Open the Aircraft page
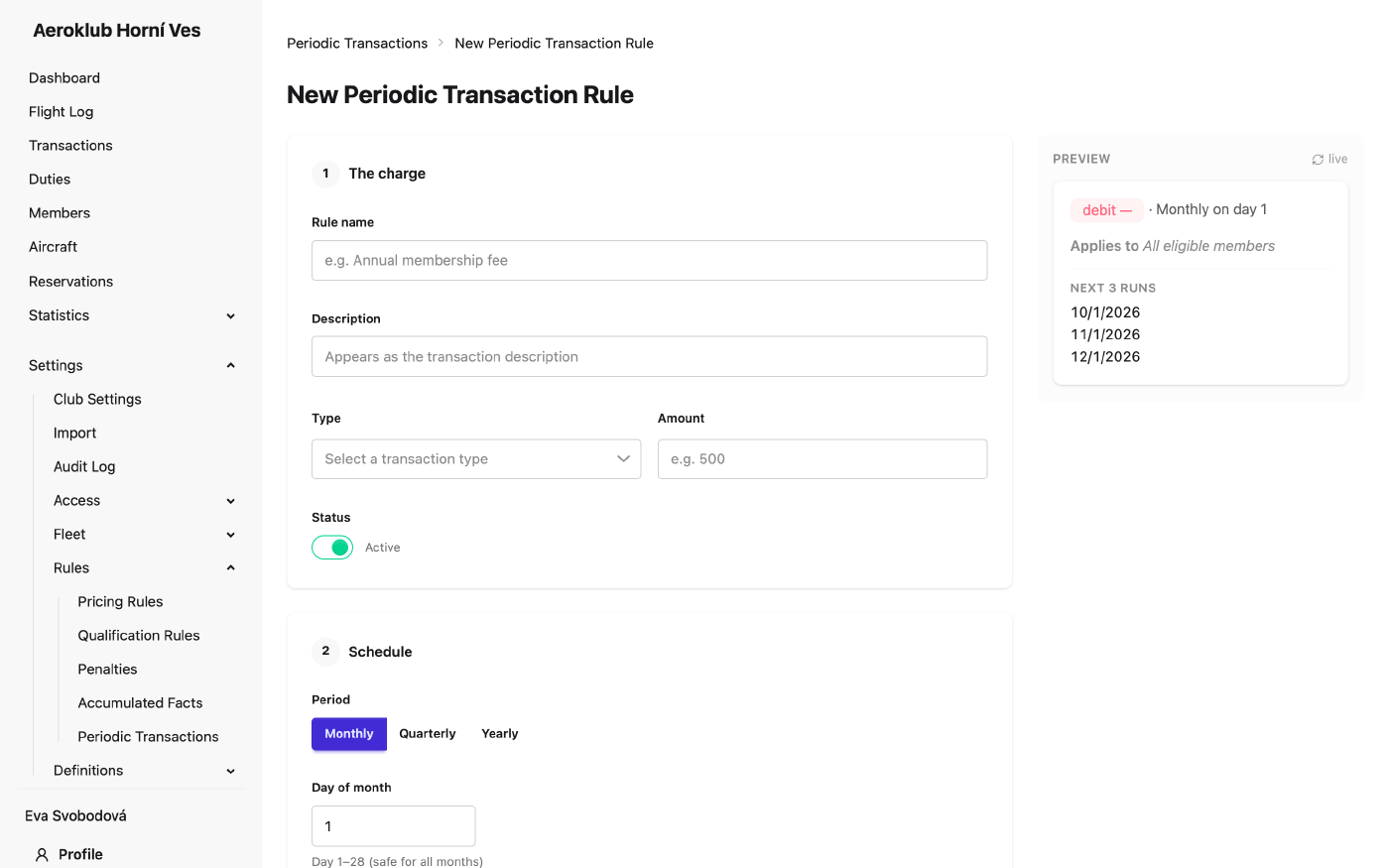This screenshot has width=1389, height=868. click(54, 247)
